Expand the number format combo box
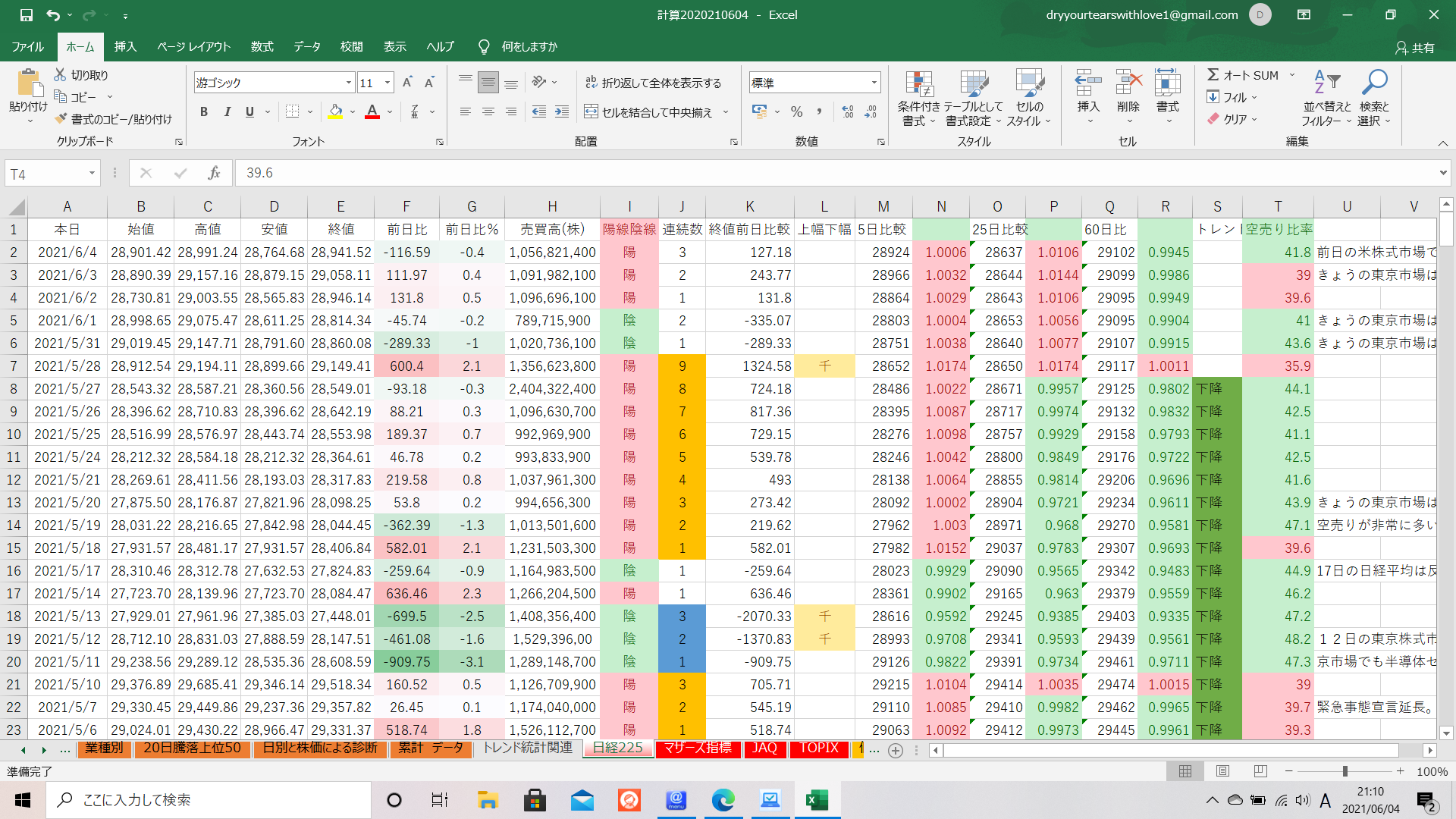This screenshot has height=819, width=1456. [x=874, y=83]
